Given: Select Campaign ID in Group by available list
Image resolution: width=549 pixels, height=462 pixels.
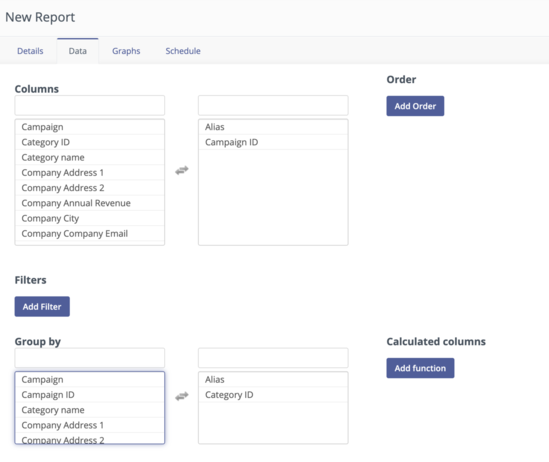Looking at the screenshot, I should click(90, 395).
